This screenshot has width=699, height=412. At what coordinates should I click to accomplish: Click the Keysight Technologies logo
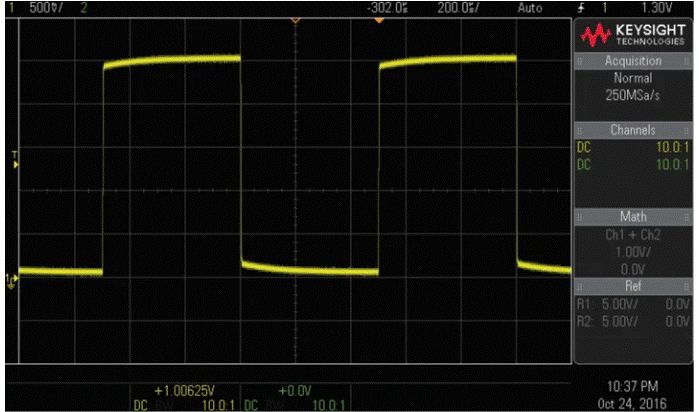click(x=633, y=36)
